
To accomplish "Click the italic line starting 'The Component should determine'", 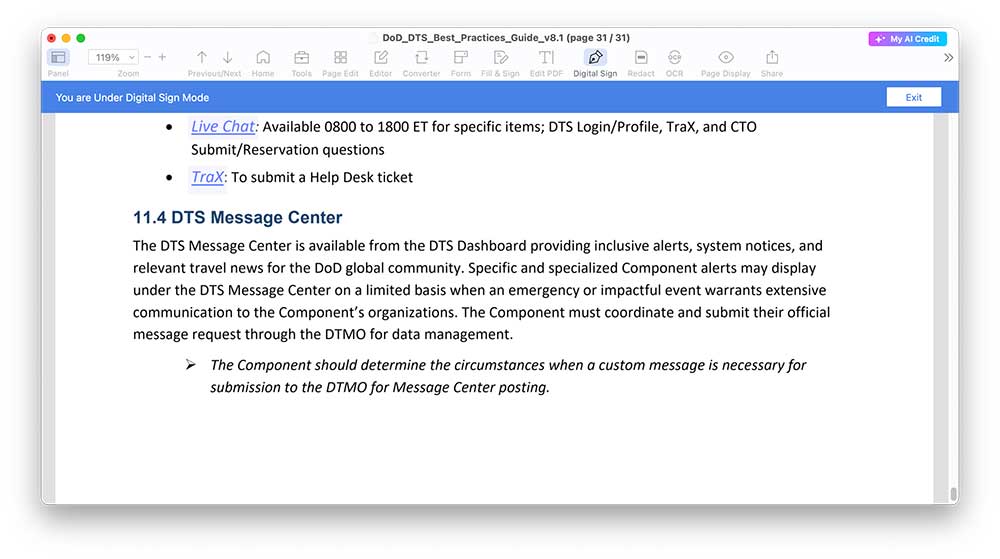I will pyautogui.click(x=508, y=365).
